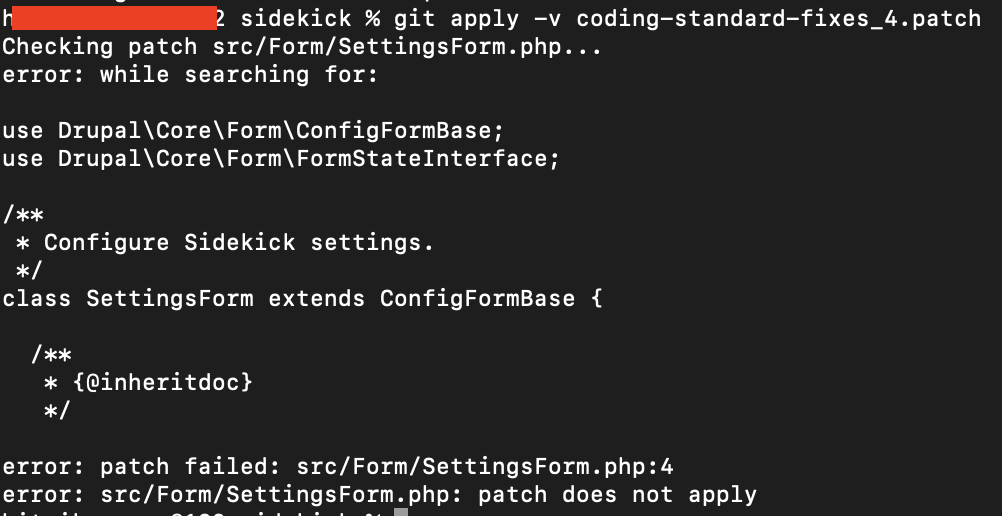The width and height of the screenshot is (1002, 516).
Task: Click the indented '/**' before inheritdoc
Action: coord(51,354)
